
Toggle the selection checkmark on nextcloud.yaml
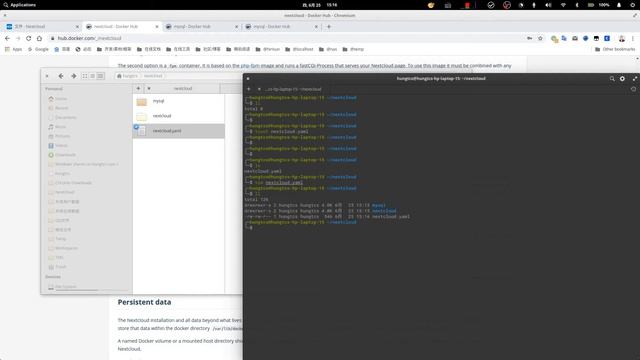click(x=136, y=127)
